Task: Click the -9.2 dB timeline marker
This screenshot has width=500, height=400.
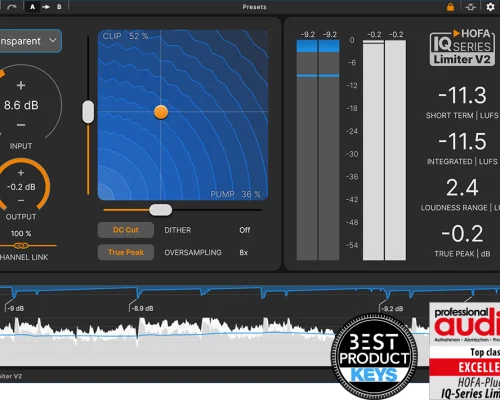Action: pos(392,309)
